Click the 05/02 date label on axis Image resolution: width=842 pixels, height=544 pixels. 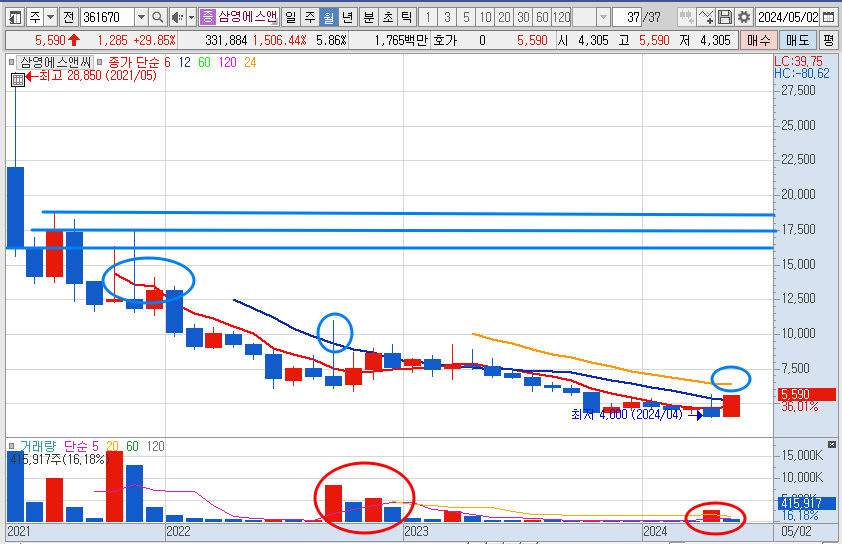[x=796, y=531]
